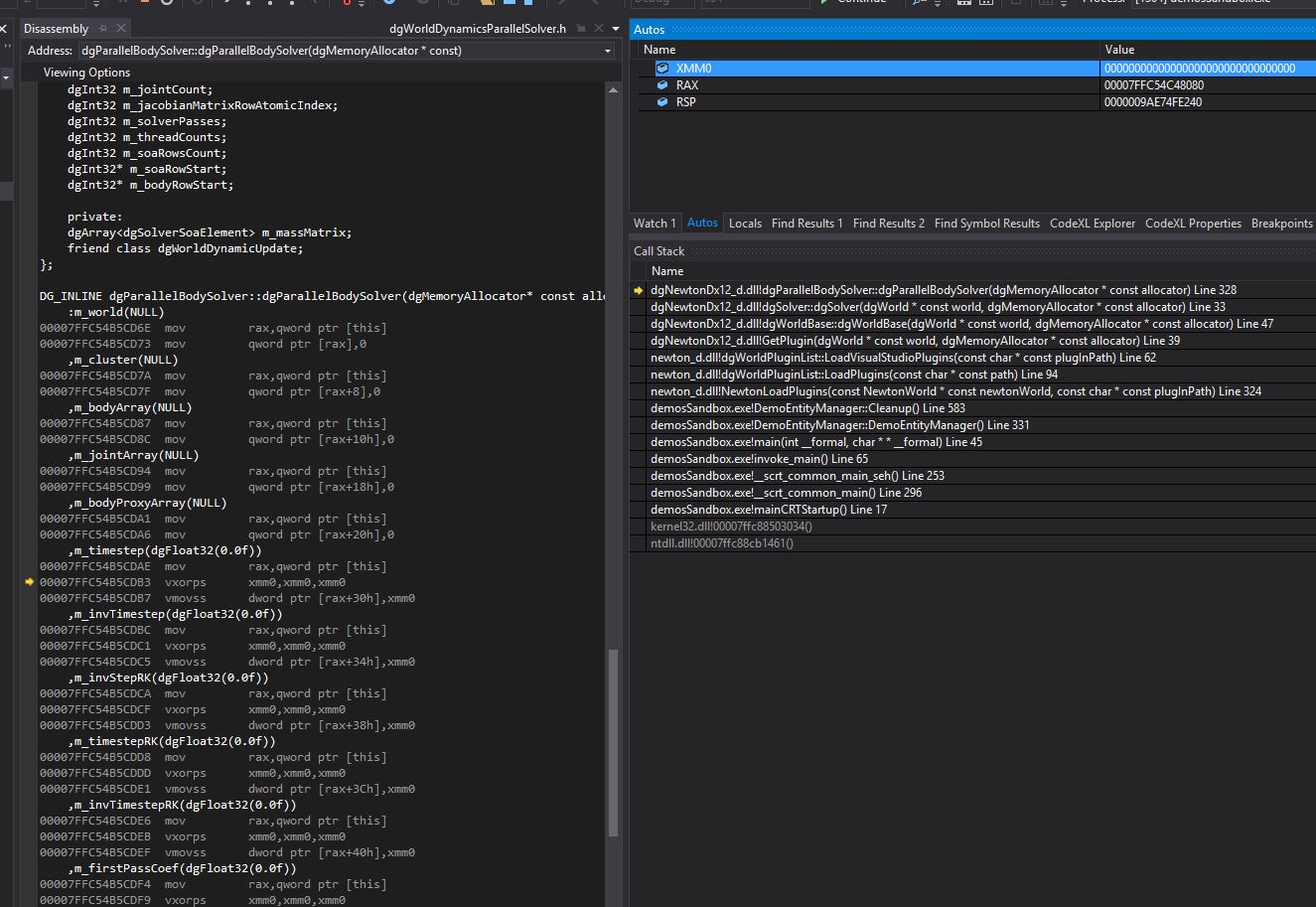The image size is (1316, 907).
Task: Close the Disassembly tab
Action: (121, 29)
